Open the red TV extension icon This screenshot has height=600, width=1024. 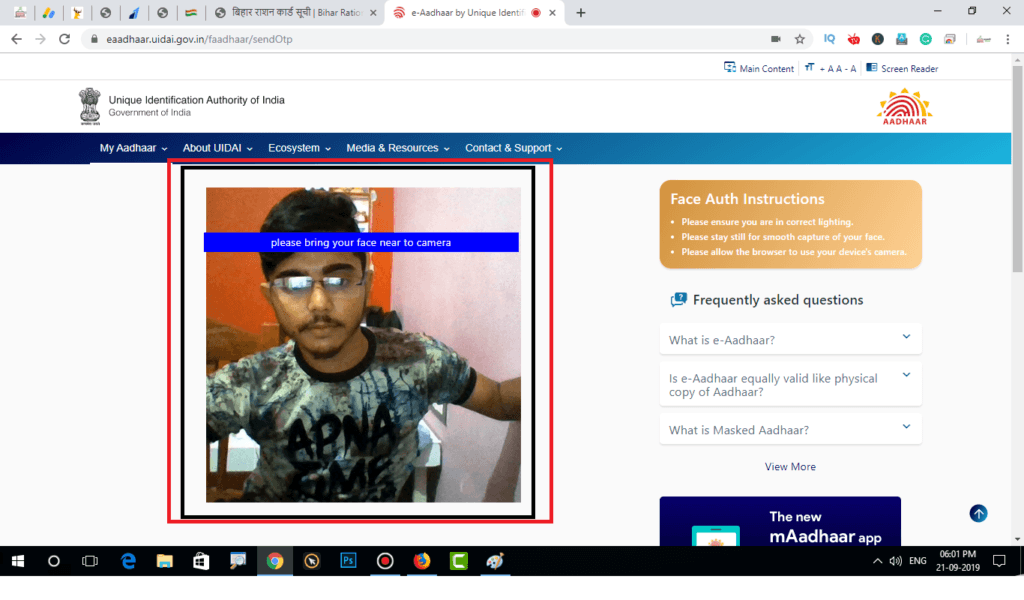click(854, 39)
